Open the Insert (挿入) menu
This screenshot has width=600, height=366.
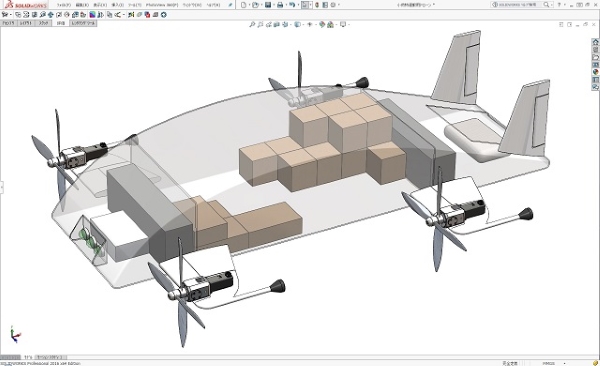(117, 5)
